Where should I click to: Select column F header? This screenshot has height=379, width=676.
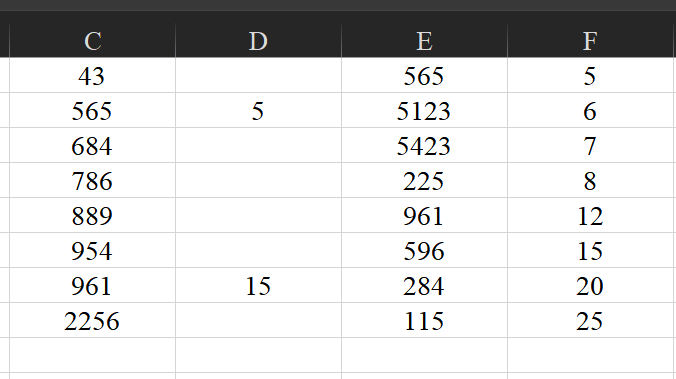pyautogui.click(x=590, y=41)
